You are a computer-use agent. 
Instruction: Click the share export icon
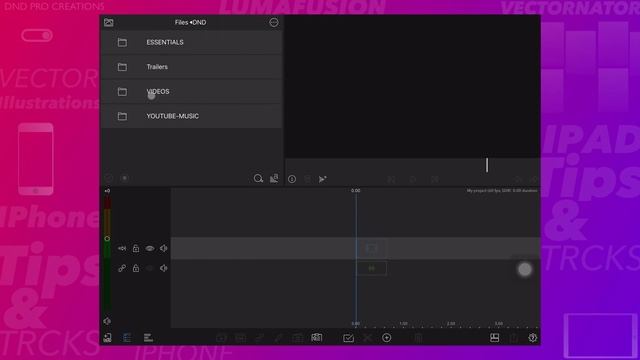pos(513,338)
